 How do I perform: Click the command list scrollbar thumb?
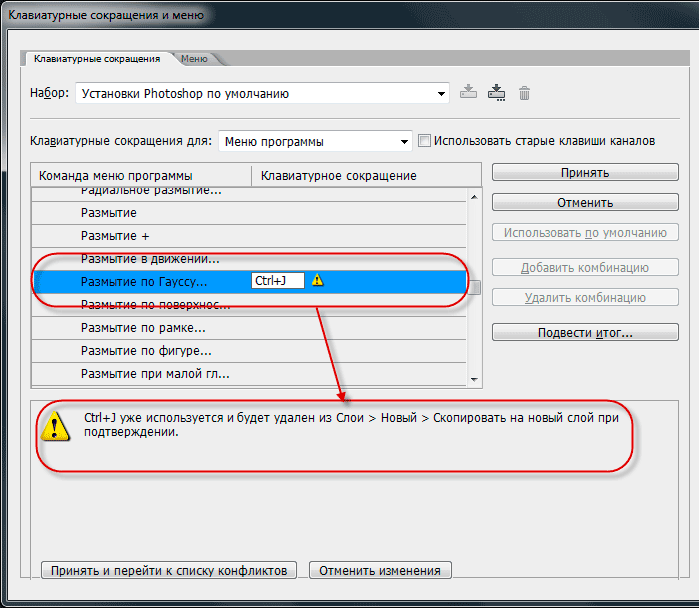[475, 288]
